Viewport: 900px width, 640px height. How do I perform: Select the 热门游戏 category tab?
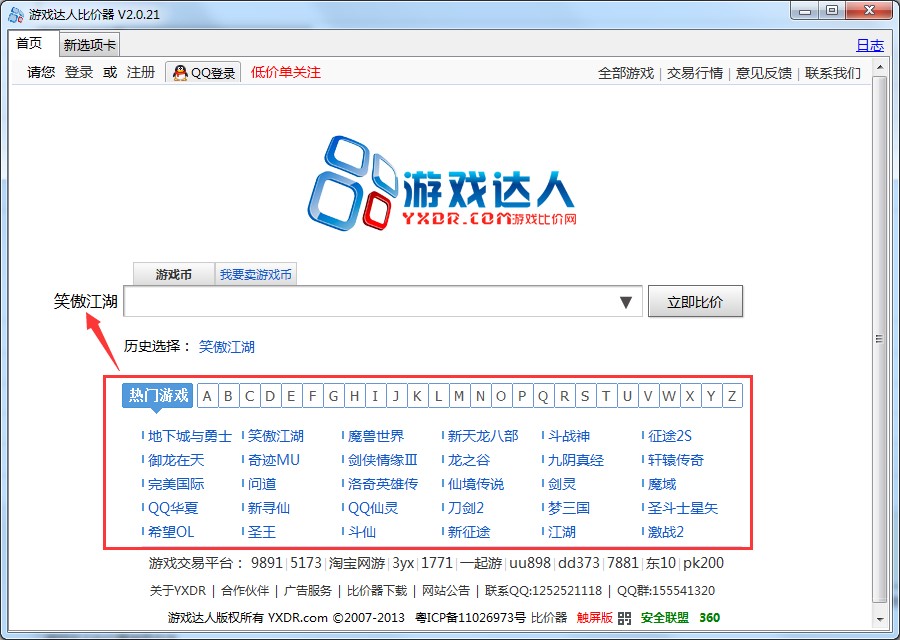click(x=158, y=395)
